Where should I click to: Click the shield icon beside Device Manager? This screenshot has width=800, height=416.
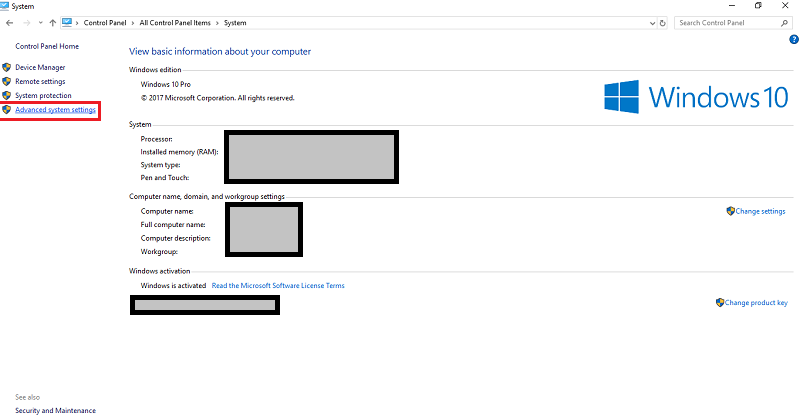(x=7, y=67)
